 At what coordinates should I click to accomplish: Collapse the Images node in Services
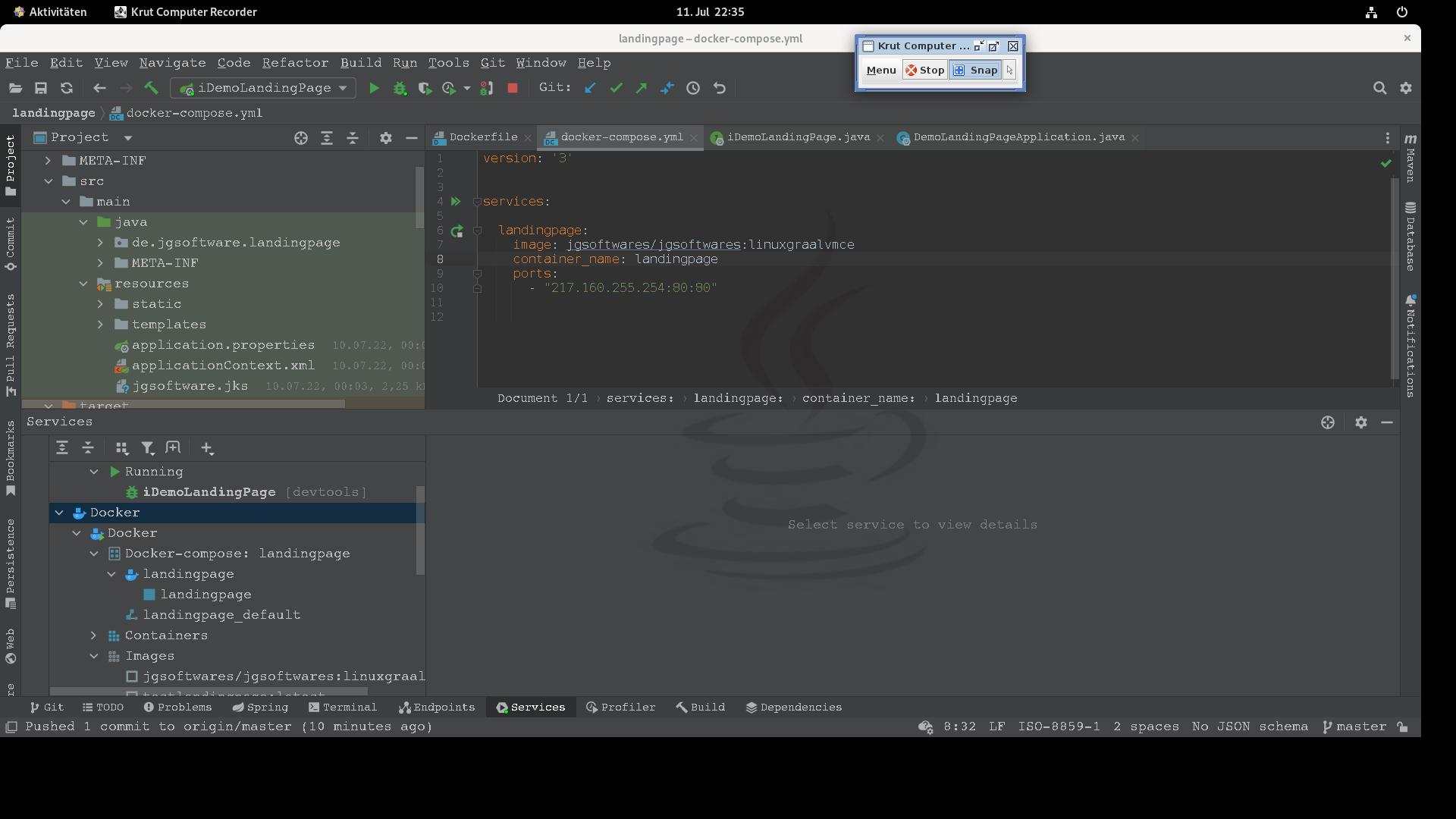coord(94,656)
